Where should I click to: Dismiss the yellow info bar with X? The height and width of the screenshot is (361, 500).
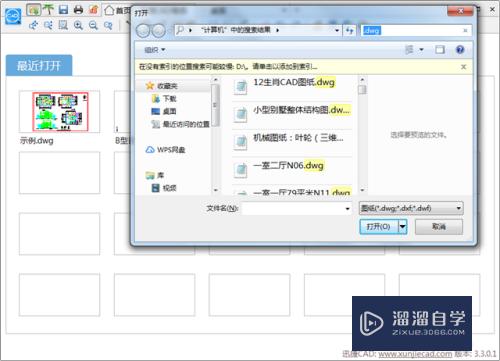click(463, 67)
